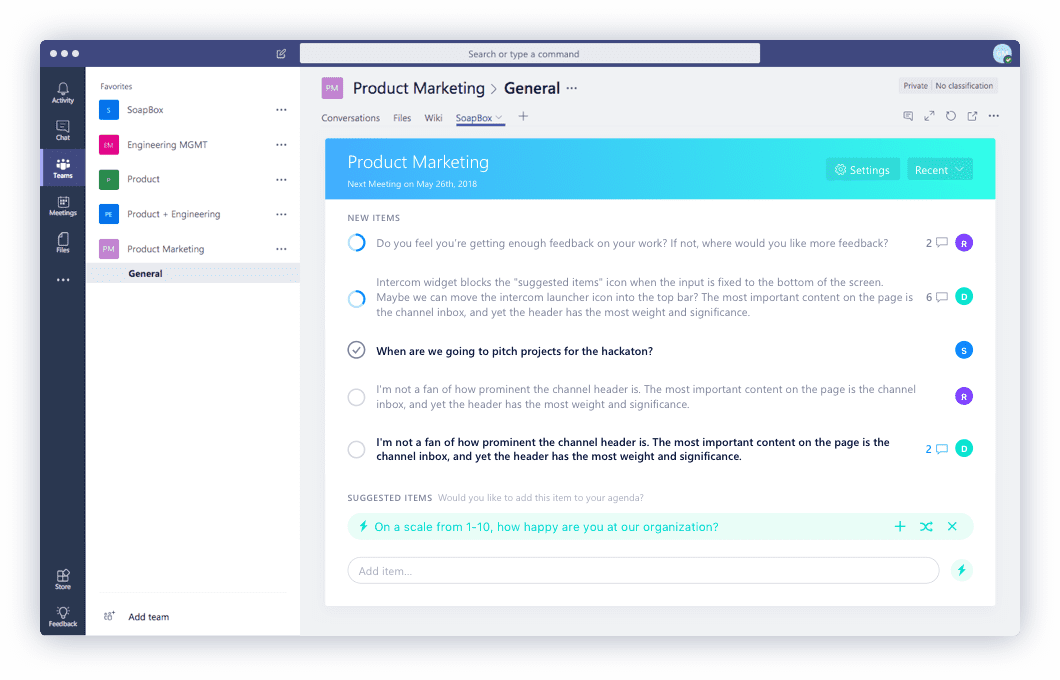Open Files in the left rail

(63, 242)
